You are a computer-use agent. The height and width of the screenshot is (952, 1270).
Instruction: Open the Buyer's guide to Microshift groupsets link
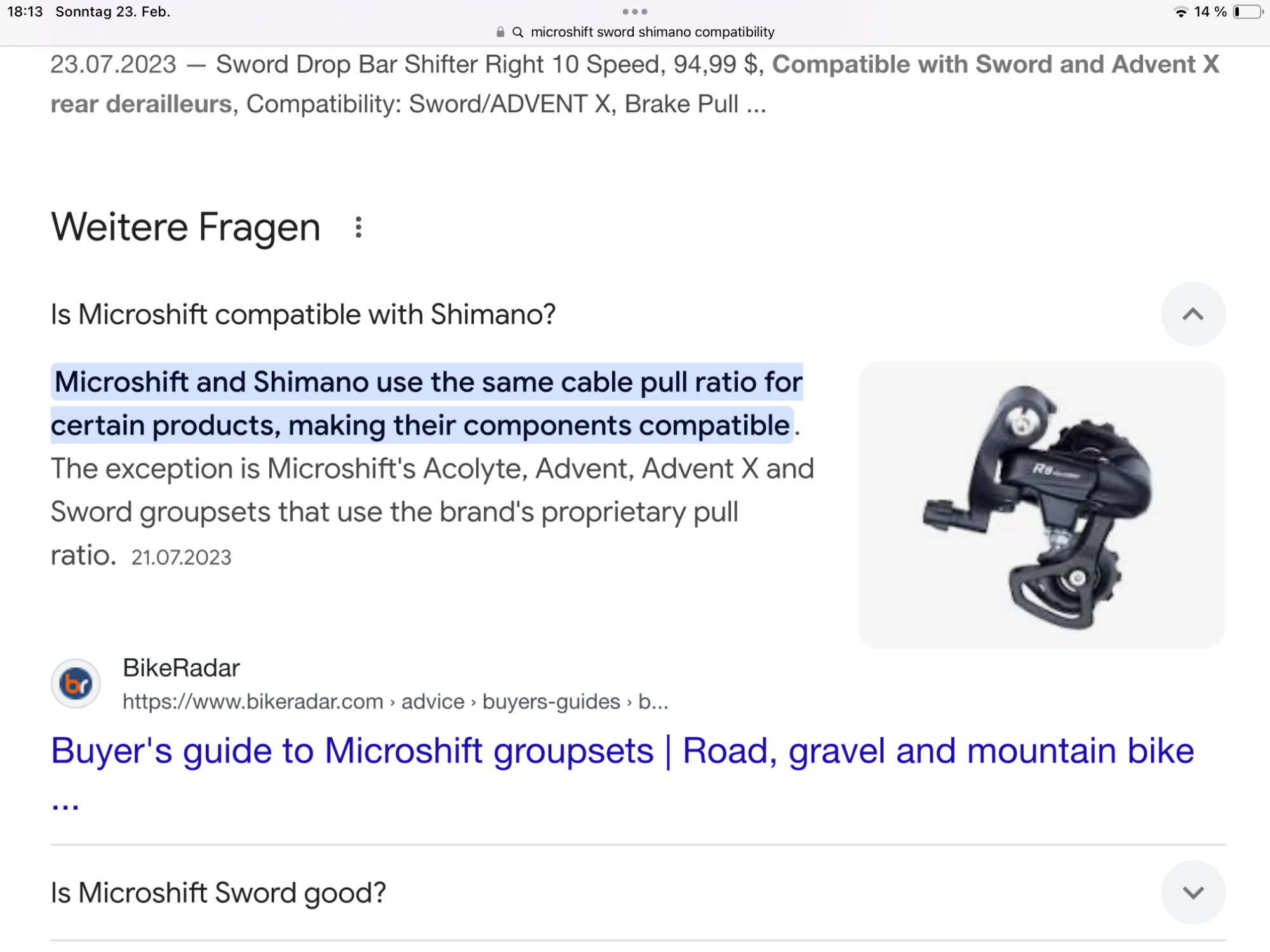pyautogui.click(x=622, y=751)
